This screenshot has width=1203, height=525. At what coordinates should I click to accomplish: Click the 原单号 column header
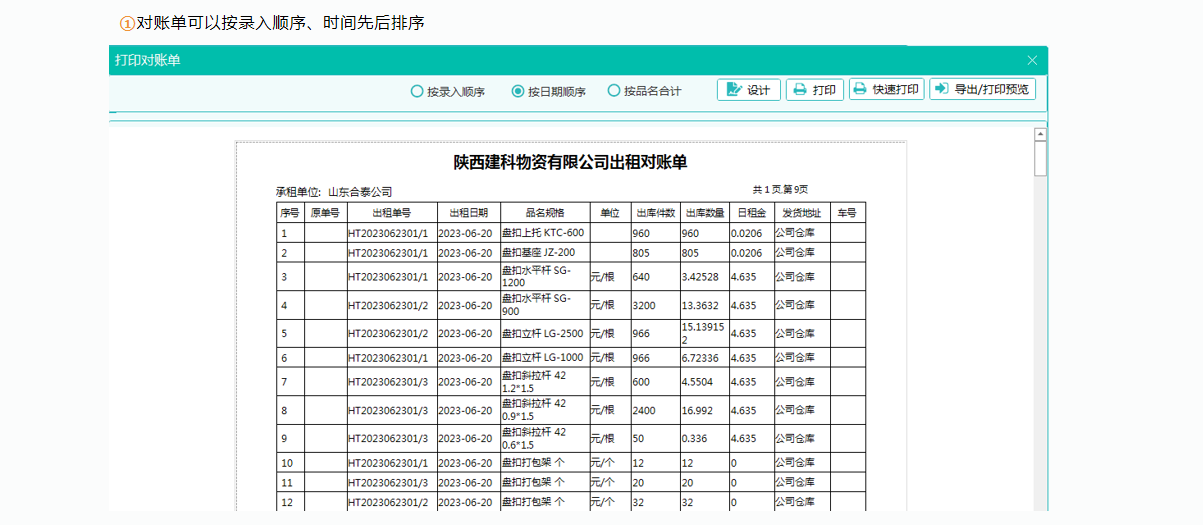pyautogui.click(x=325, y=213)
